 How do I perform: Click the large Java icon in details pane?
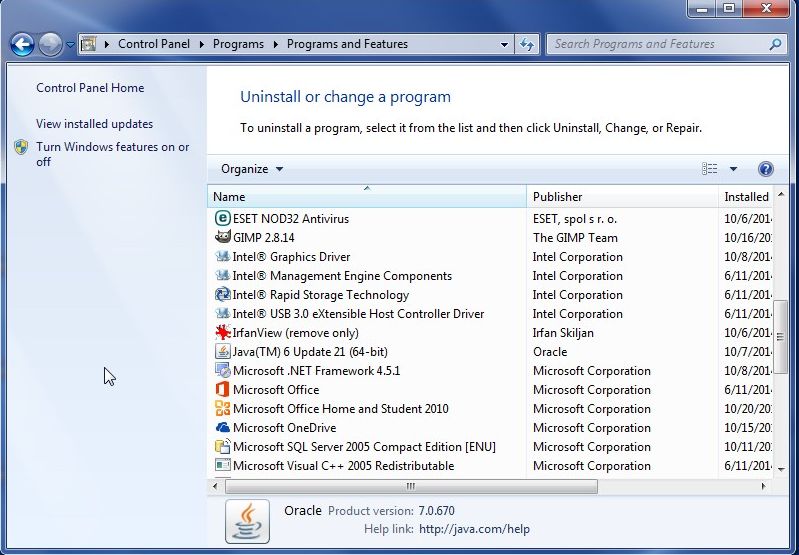point(248,521)
